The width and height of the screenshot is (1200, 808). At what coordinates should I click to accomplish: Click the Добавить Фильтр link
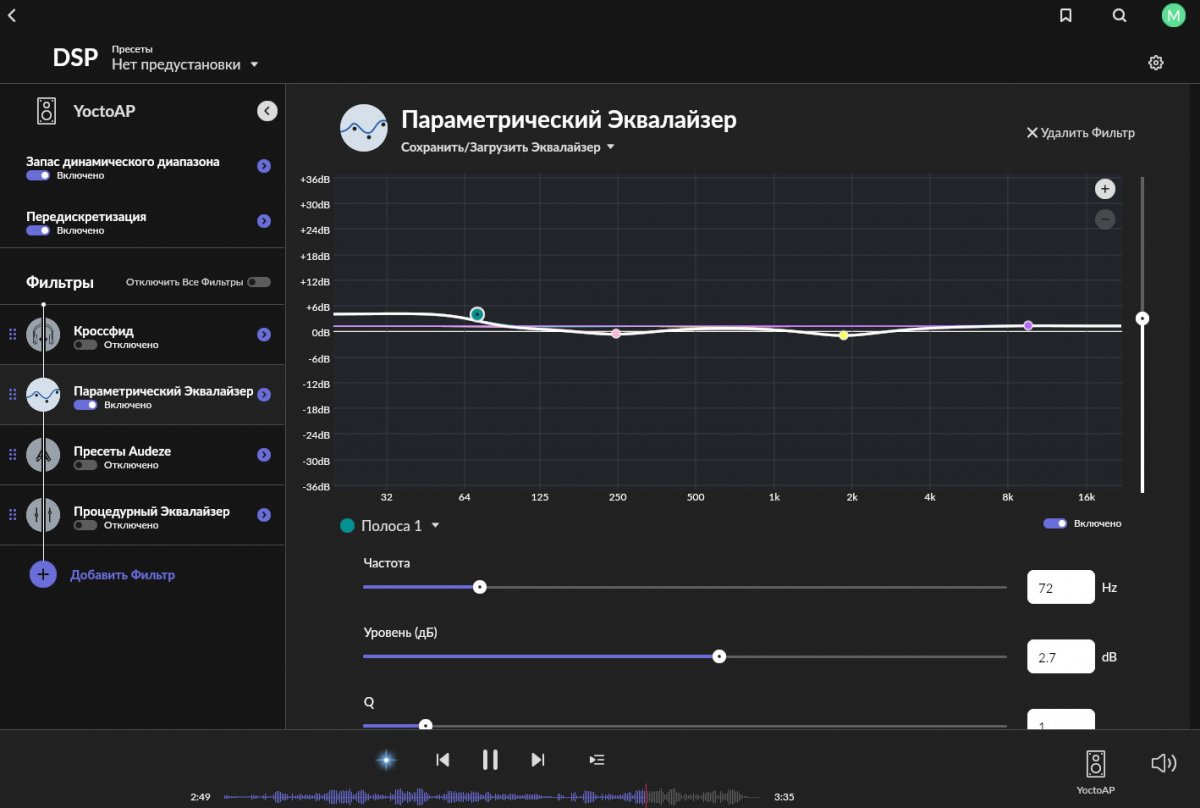[122, 575]
